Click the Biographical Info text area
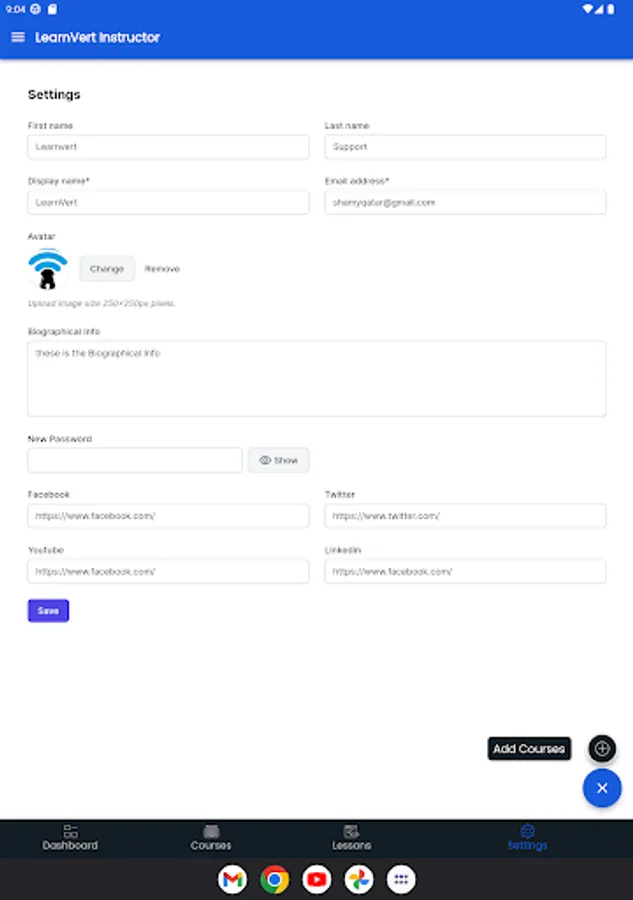Image resolution: width=633 pixels, height=900 pixels. click(x=316, y=378)
